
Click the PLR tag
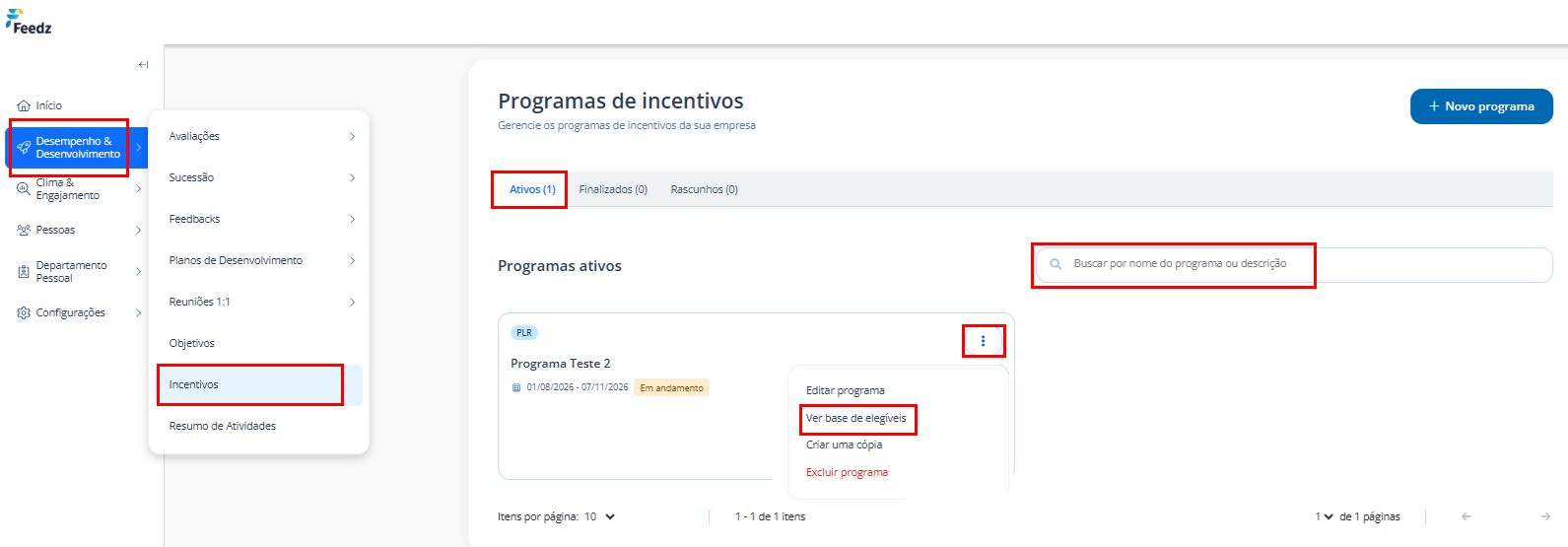524,333
